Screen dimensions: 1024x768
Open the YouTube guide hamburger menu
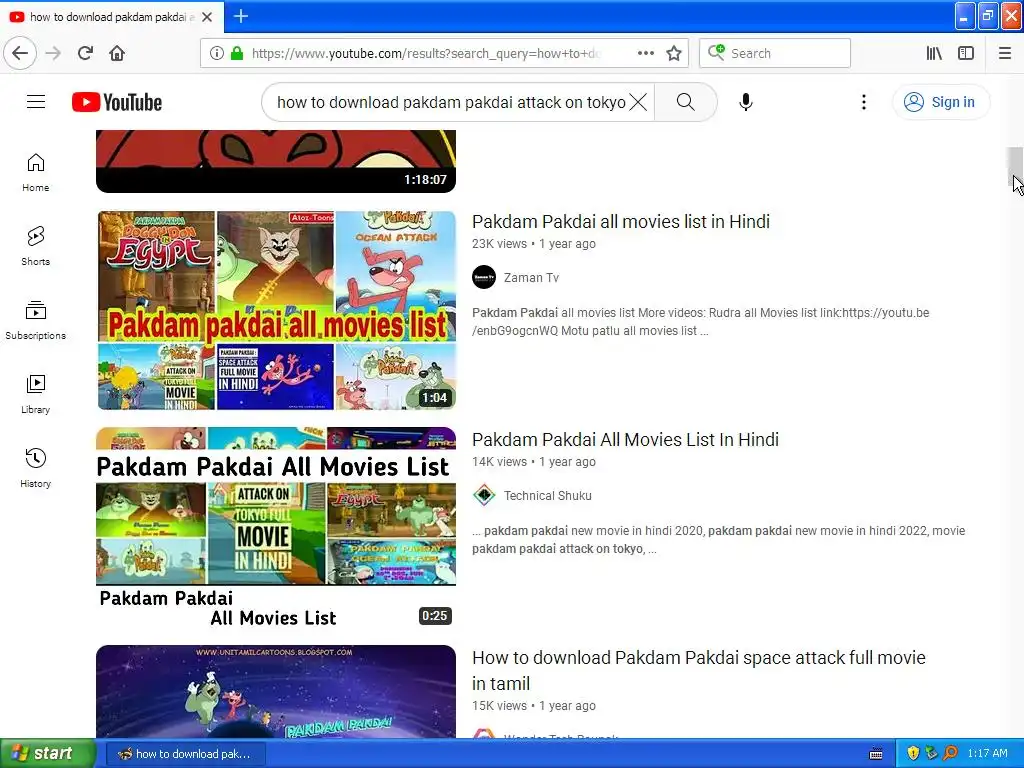36,102
